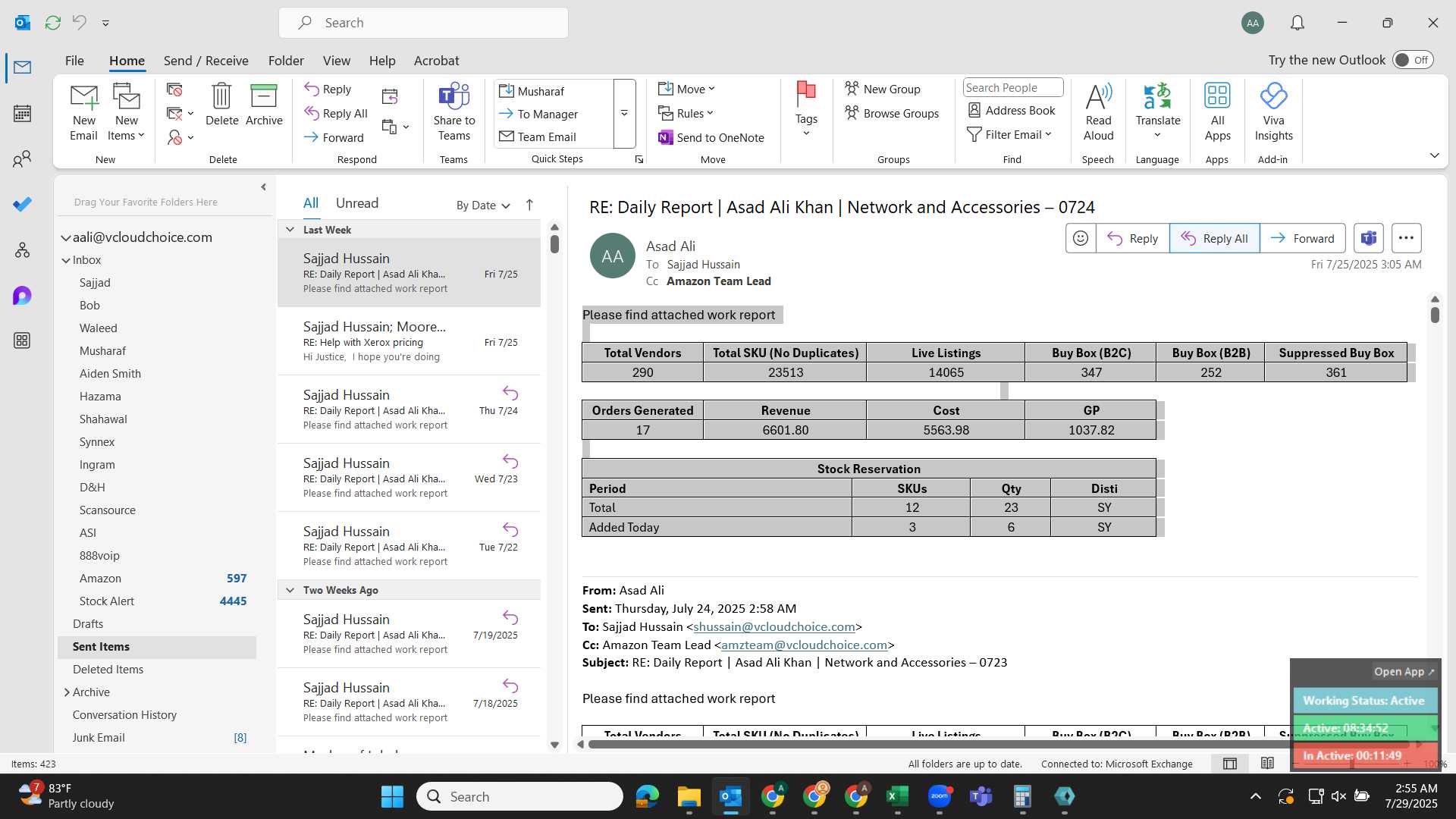1456x819 pixels.
Task: Open the Mail view in the sidebar
Action: click(22, 67)
